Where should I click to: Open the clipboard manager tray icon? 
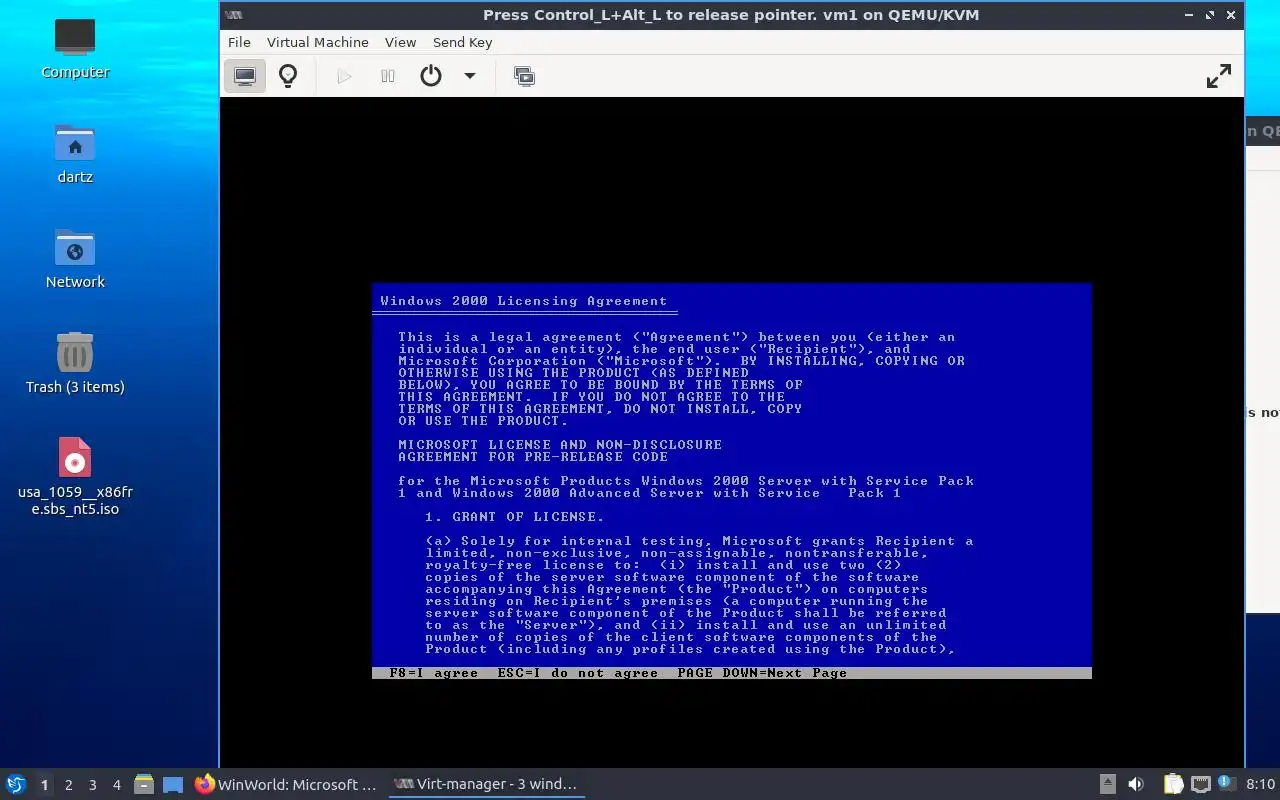click(1173, 785)
